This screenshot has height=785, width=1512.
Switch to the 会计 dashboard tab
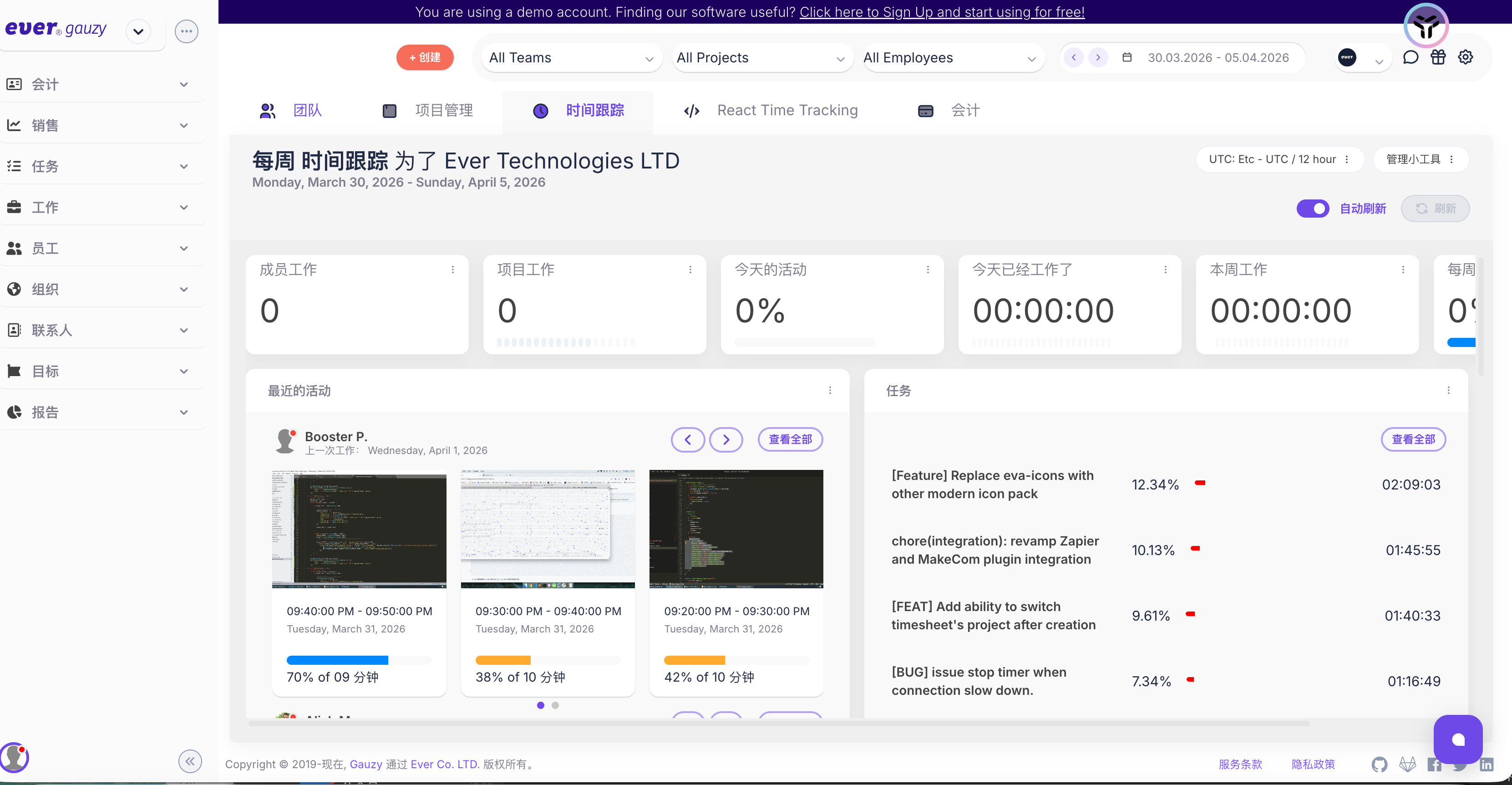click(x=949, y=110)
